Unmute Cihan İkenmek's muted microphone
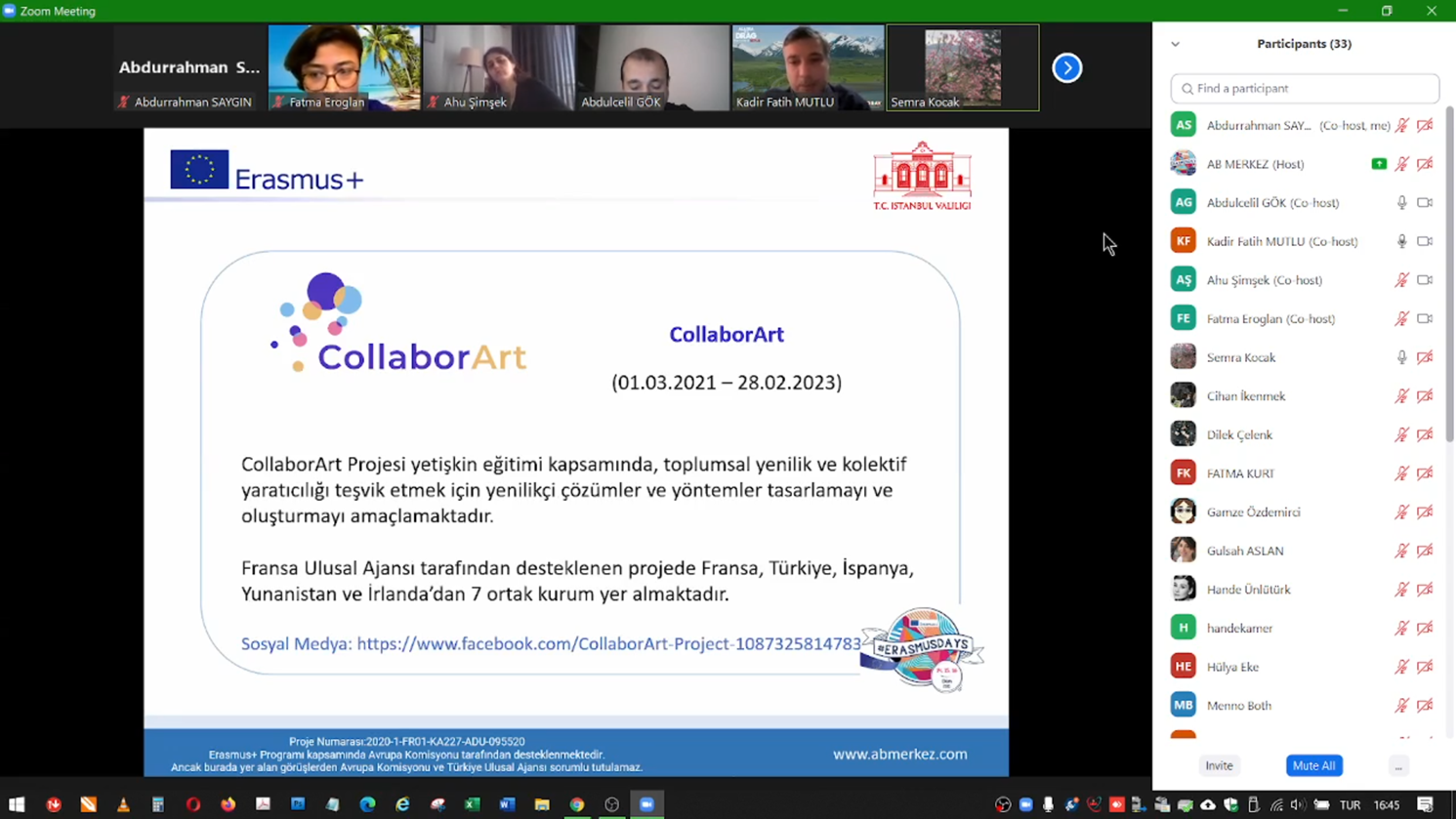The width and height of the screenshot is (1456, 819). (x=1401, y=396)
